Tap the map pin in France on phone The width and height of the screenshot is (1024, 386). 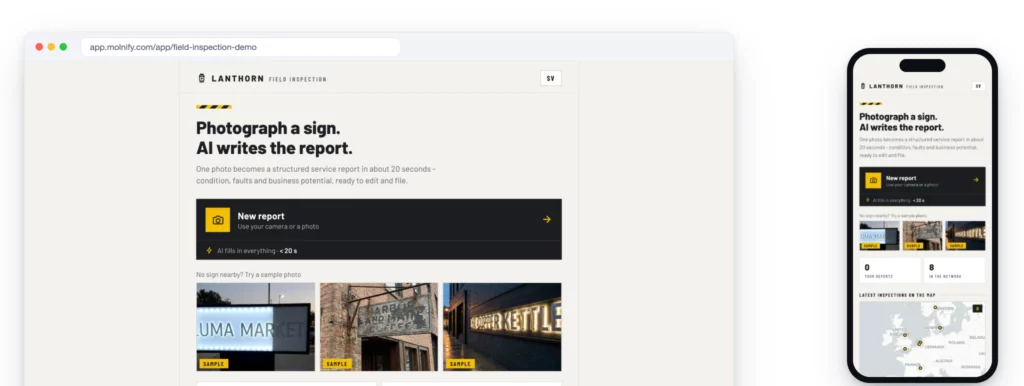[x=920, y=368]
